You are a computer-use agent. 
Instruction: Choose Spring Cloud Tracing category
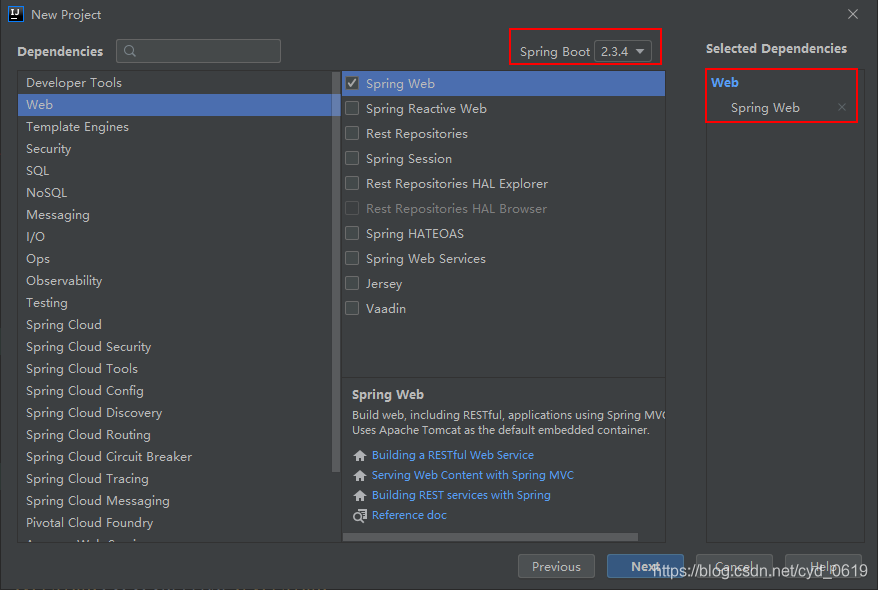tap(175, 479)
